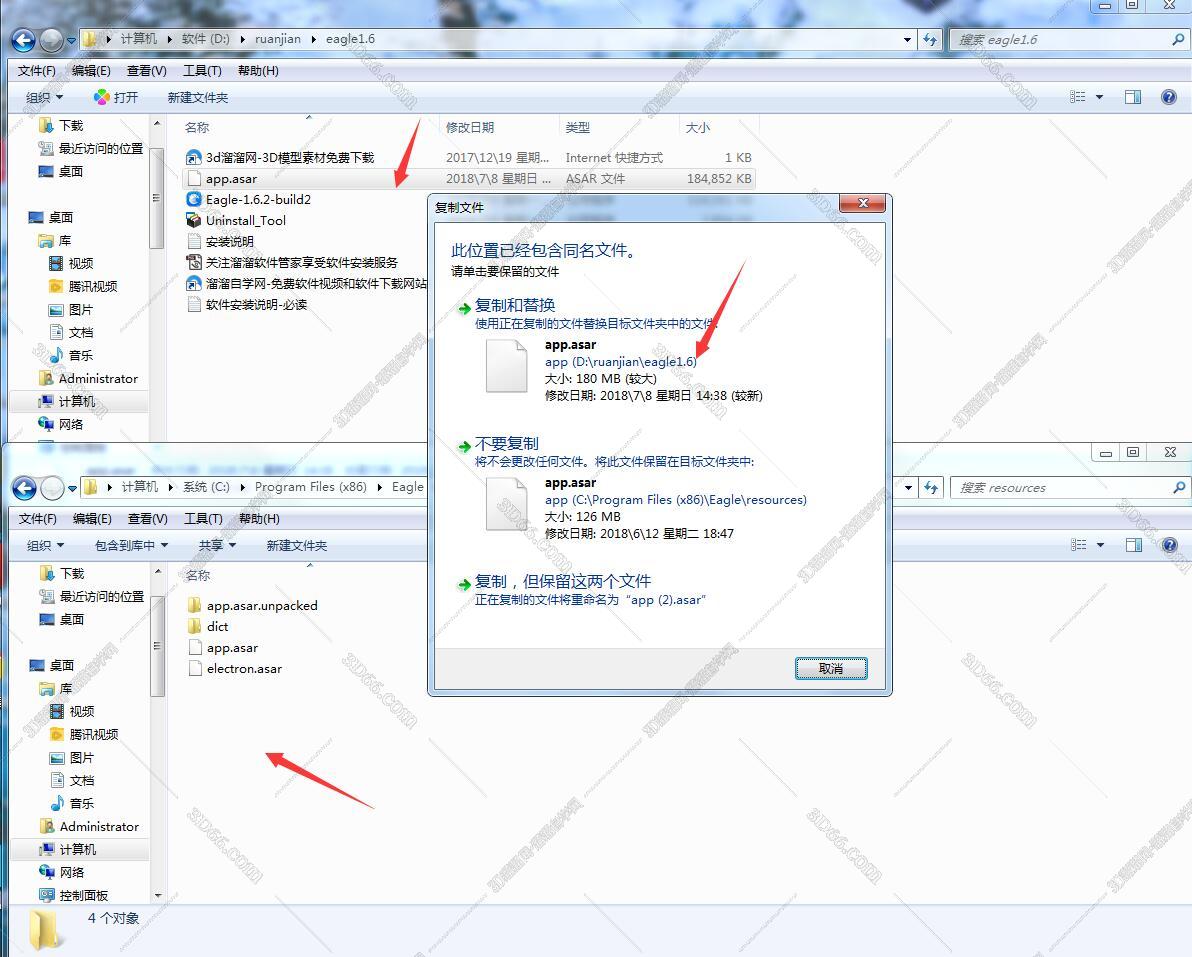Open address history dropdown in eagle1.6 window

click(x=907, y=40)
